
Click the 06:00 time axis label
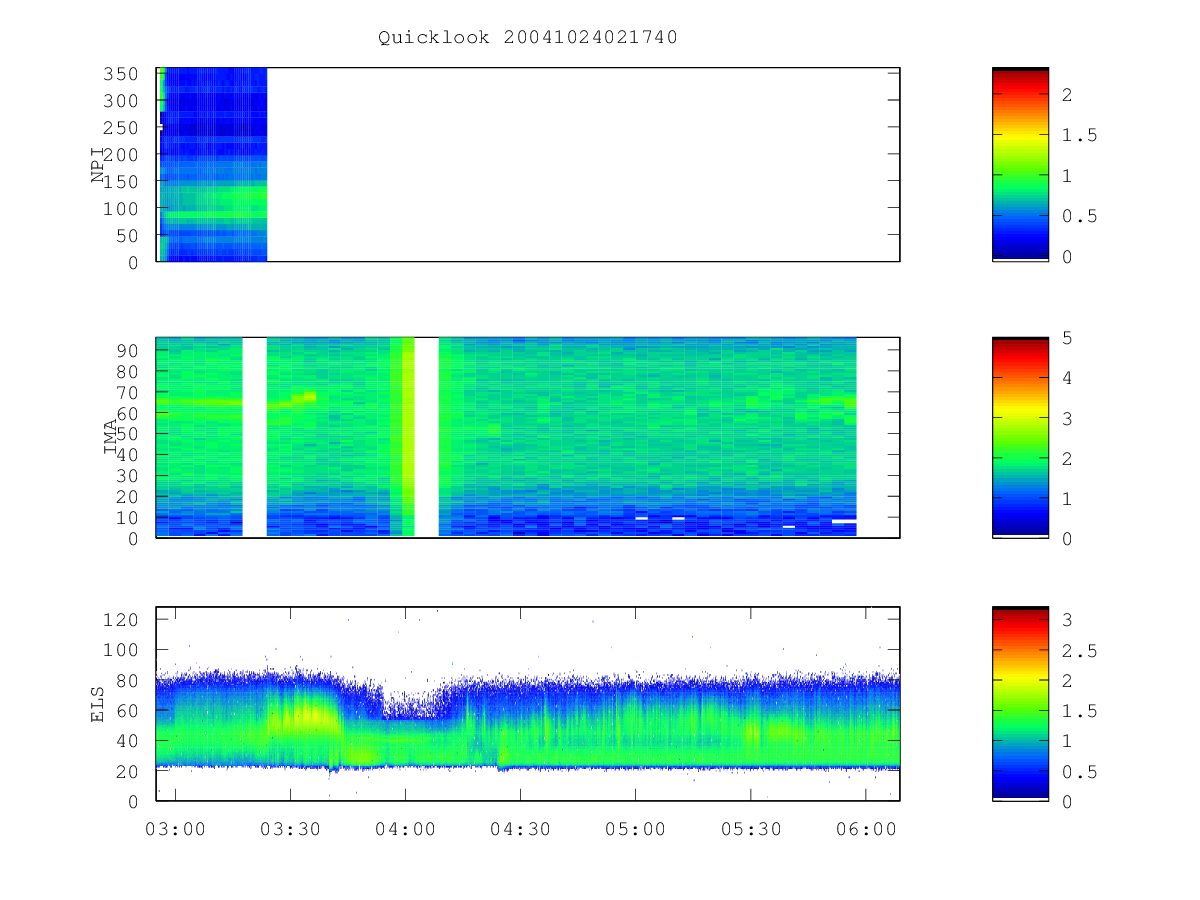click(x=865, y=829)
